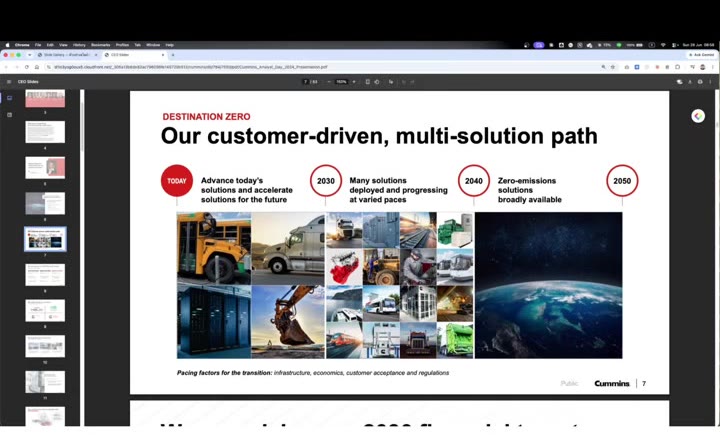Zoom in the PDF with plus button
Image resolution: width=720 pixels, height=444 pixels.
click(x=354, y=82)
